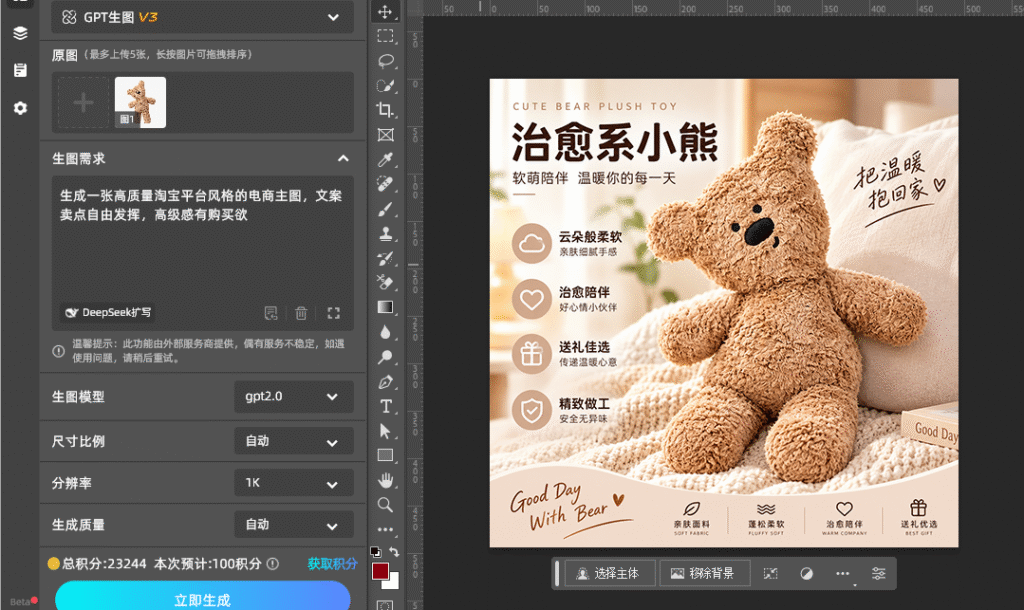Click the info icon beside 本次预计:100积分
Screen dimensions: 1024x610
(273, 564)
